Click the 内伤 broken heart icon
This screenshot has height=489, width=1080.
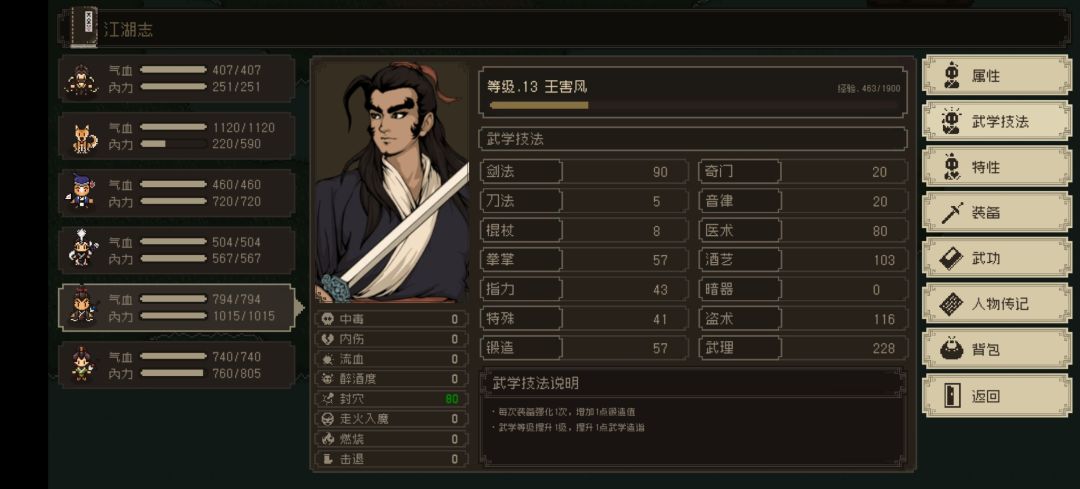328,339
